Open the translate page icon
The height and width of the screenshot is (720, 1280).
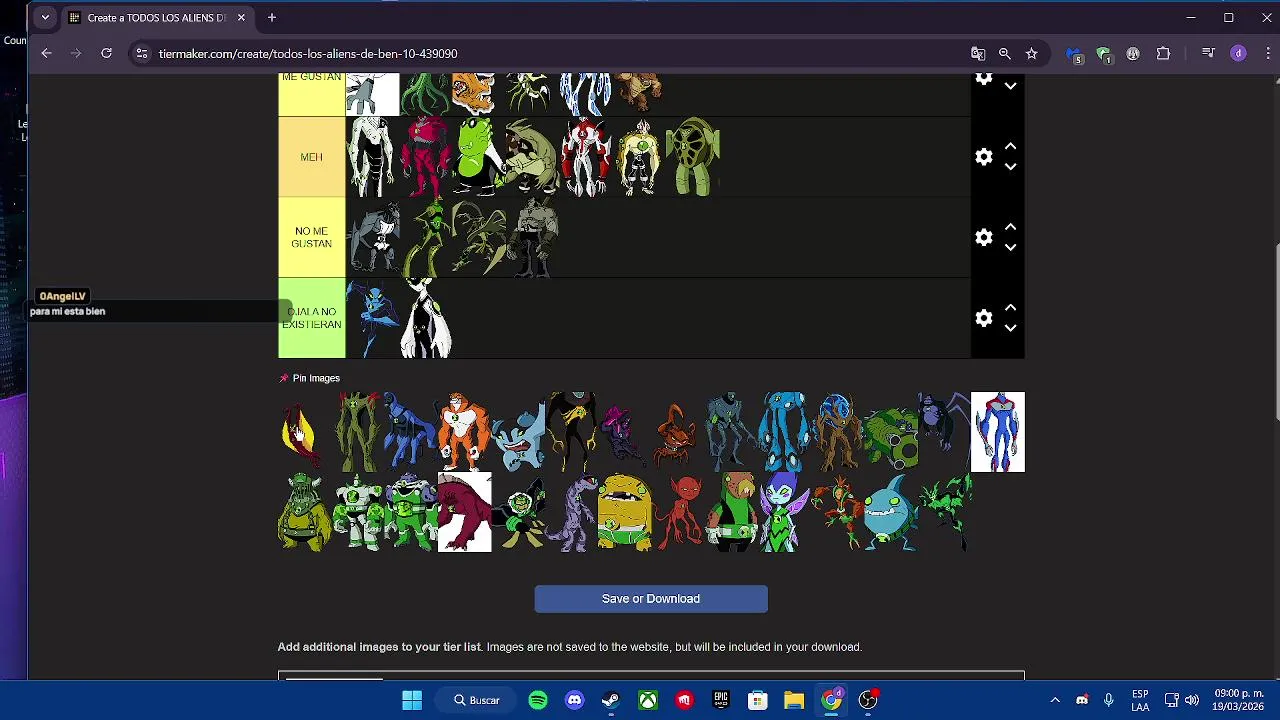[978, 53]
